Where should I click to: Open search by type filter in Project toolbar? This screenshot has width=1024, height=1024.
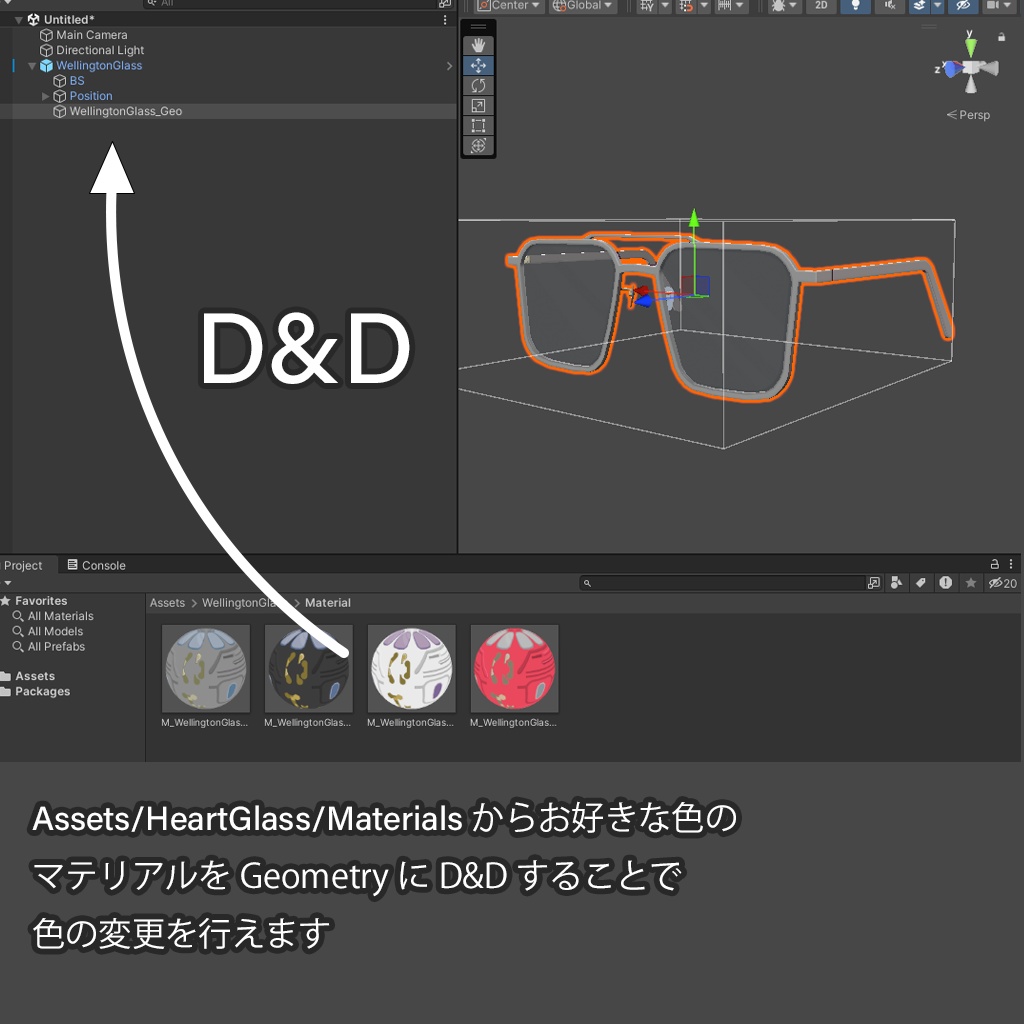click(x=897, y=582)
